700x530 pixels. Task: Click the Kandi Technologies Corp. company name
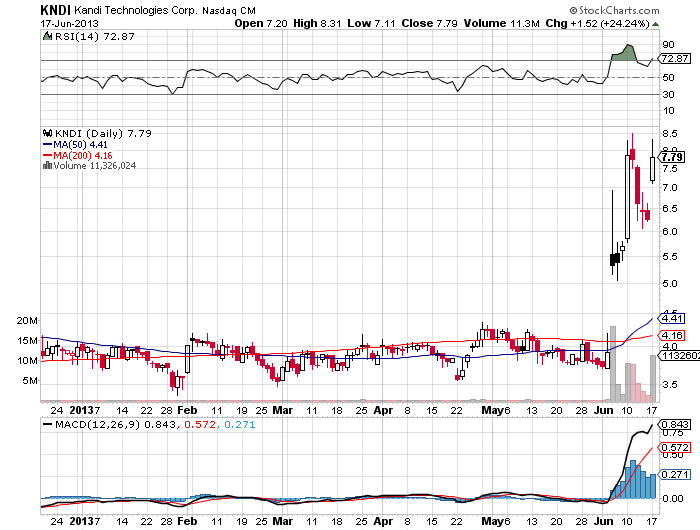tap(136, 10)
